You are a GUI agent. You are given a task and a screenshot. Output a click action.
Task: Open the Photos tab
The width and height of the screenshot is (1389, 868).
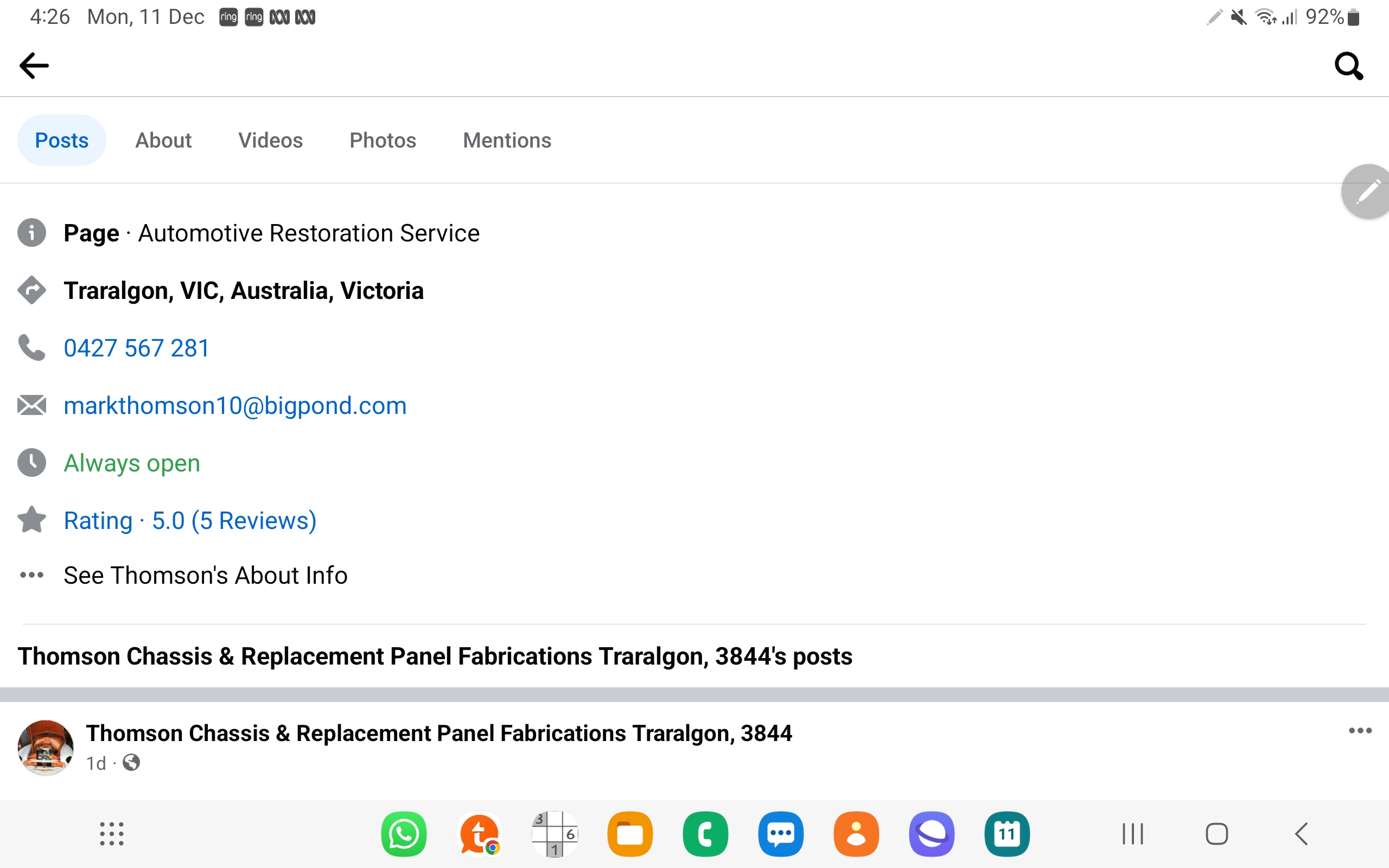pos(383,140)
